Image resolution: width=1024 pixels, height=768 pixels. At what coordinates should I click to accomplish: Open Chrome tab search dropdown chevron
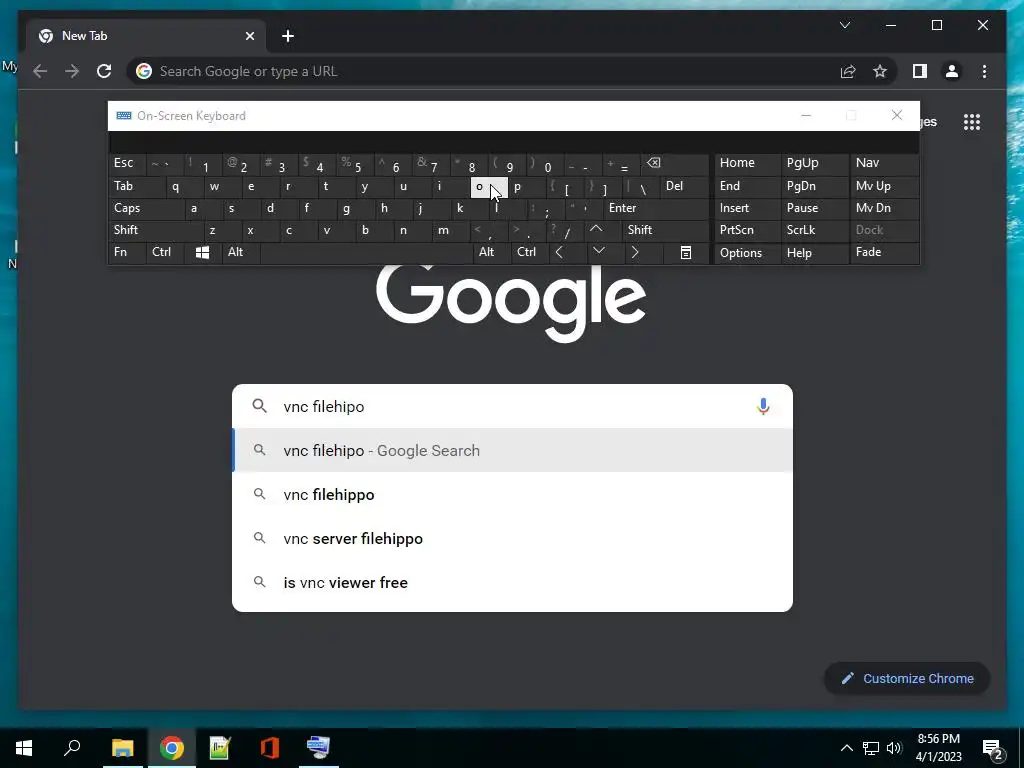(x=844, y=25)
